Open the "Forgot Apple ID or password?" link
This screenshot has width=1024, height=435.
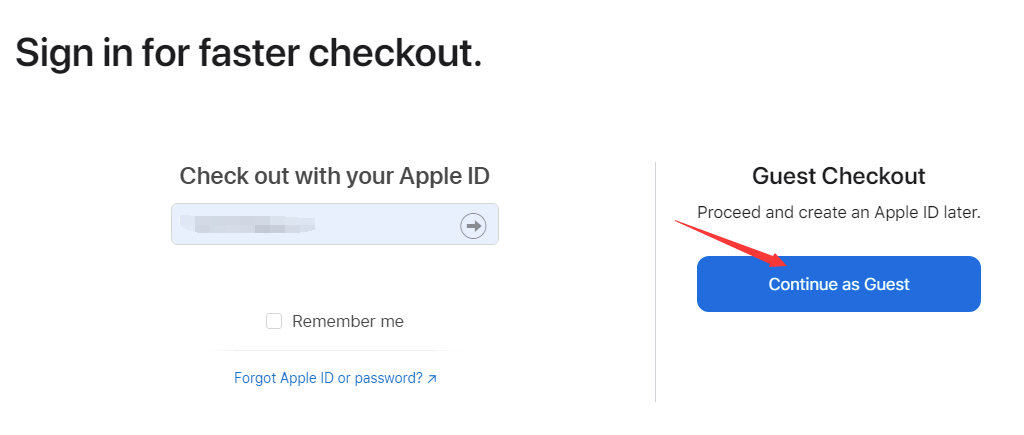328,378
